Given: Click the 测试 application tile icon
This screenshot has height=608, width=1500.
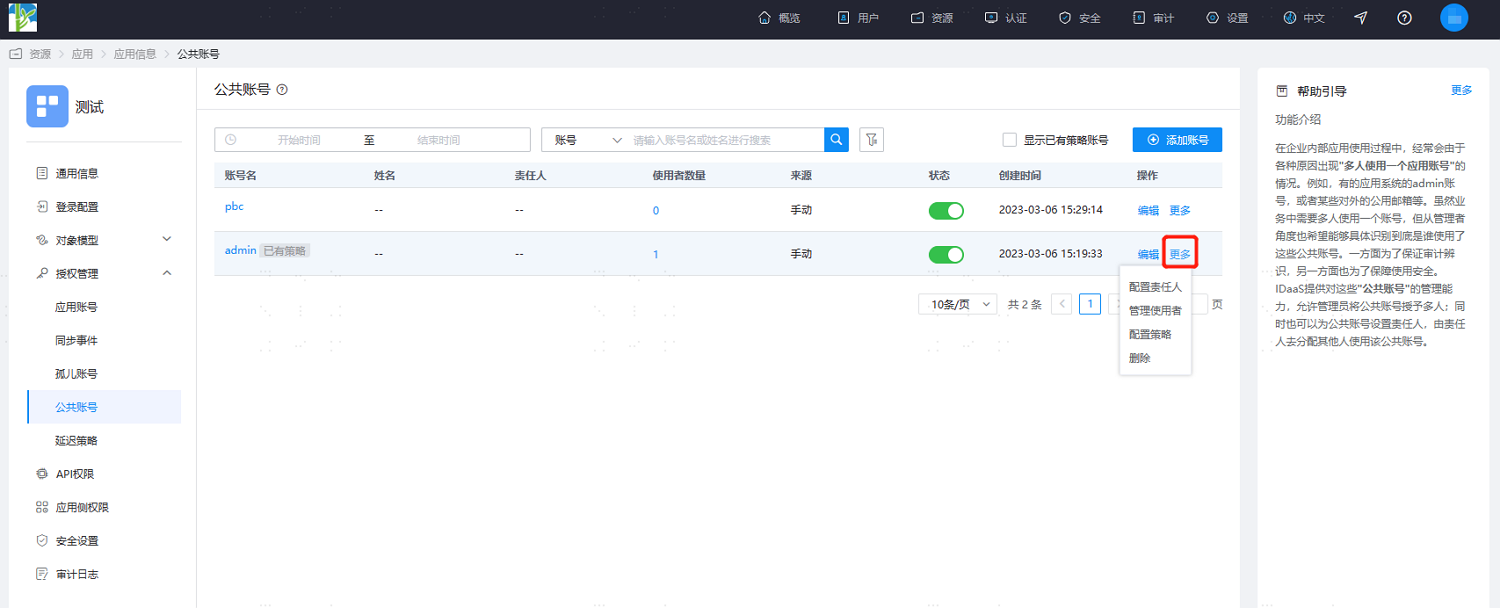Looking at the screenshot, I should [47, 106].
